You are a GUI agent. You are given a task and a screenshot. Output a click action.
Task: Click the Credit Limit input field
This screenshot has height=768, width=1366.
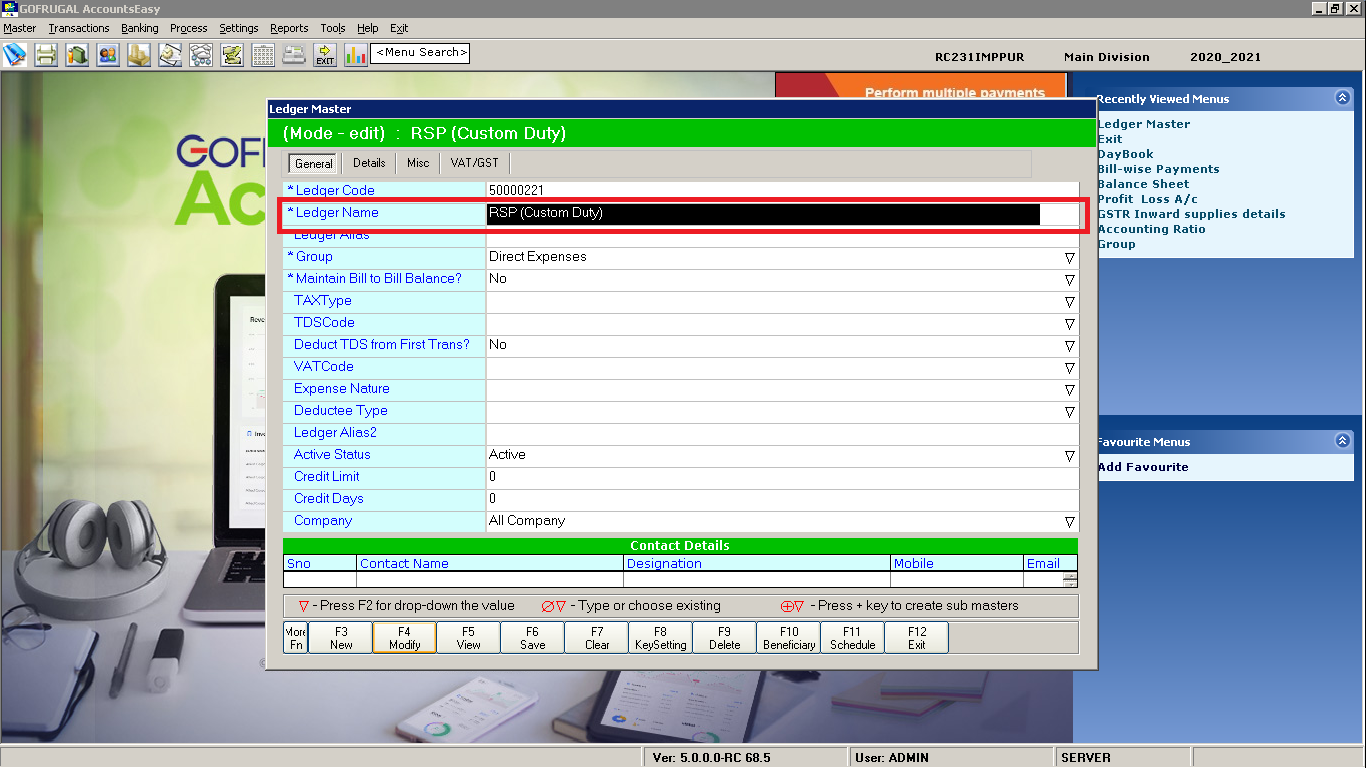coord(782,477)
